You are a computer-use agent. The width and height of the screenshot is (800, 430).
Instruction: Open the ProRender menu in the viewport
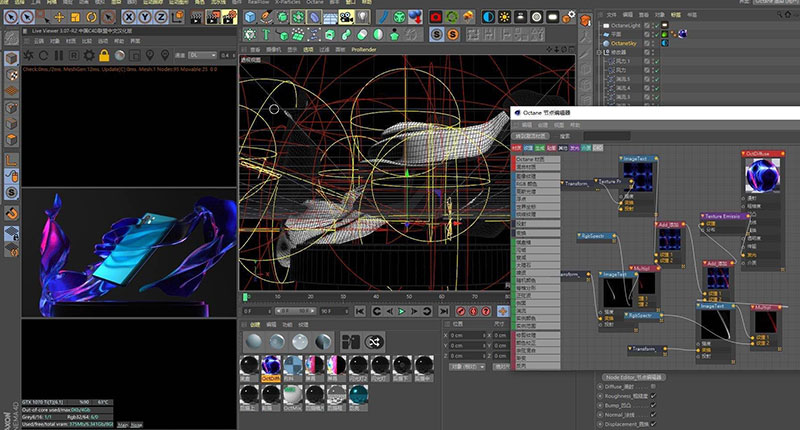(364, 47)
